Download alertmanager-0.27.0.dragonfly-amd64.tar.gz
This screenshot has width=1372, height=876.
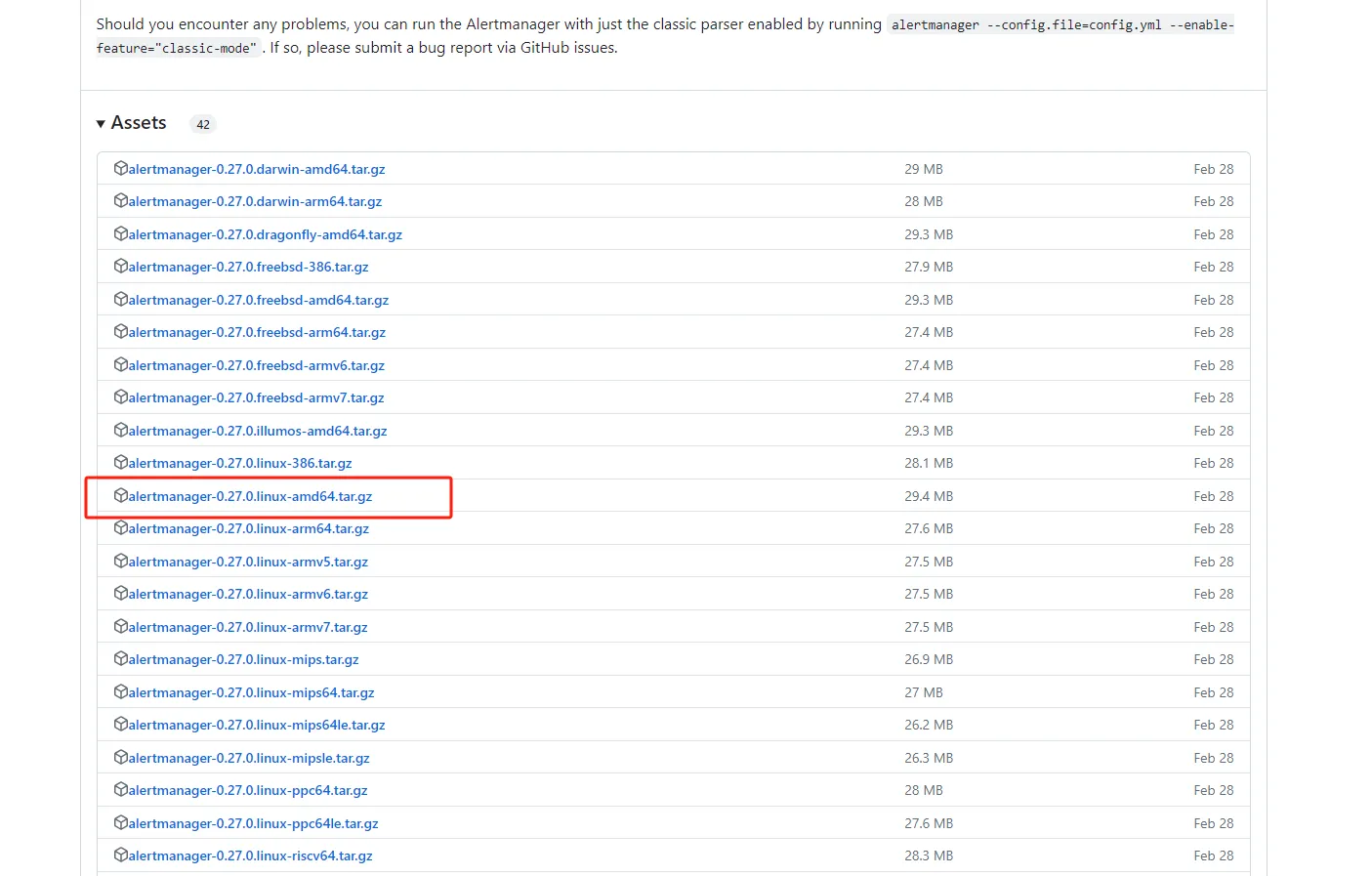pyautogui.click(x=266, y=234)
